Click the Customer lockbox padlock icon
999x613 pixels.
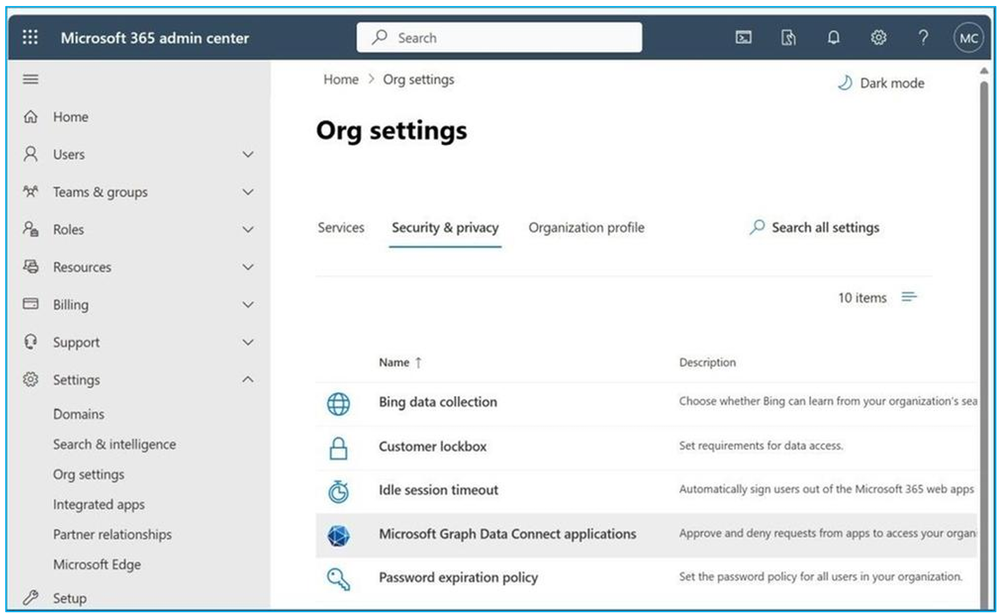(x=338, y=449)
